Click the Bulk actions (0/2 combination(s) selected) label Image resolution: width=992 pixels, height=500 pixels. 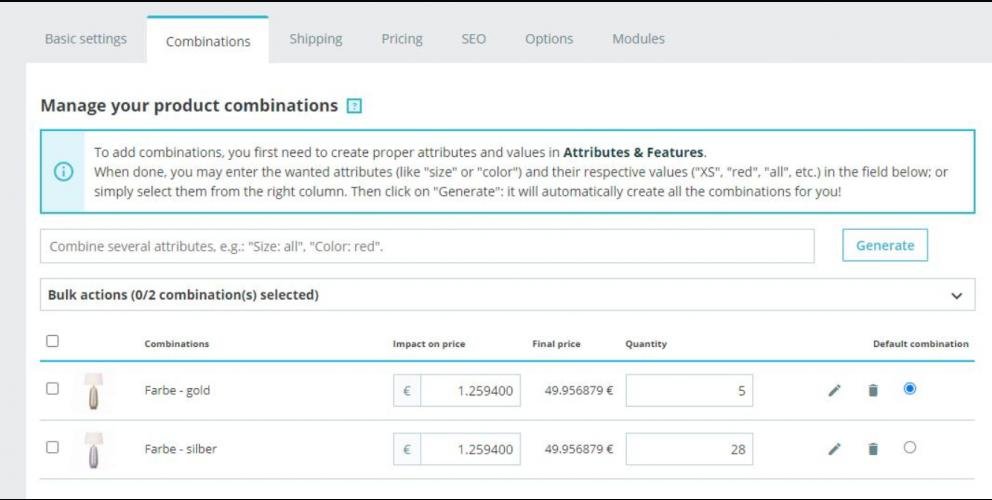pos(183,295)
